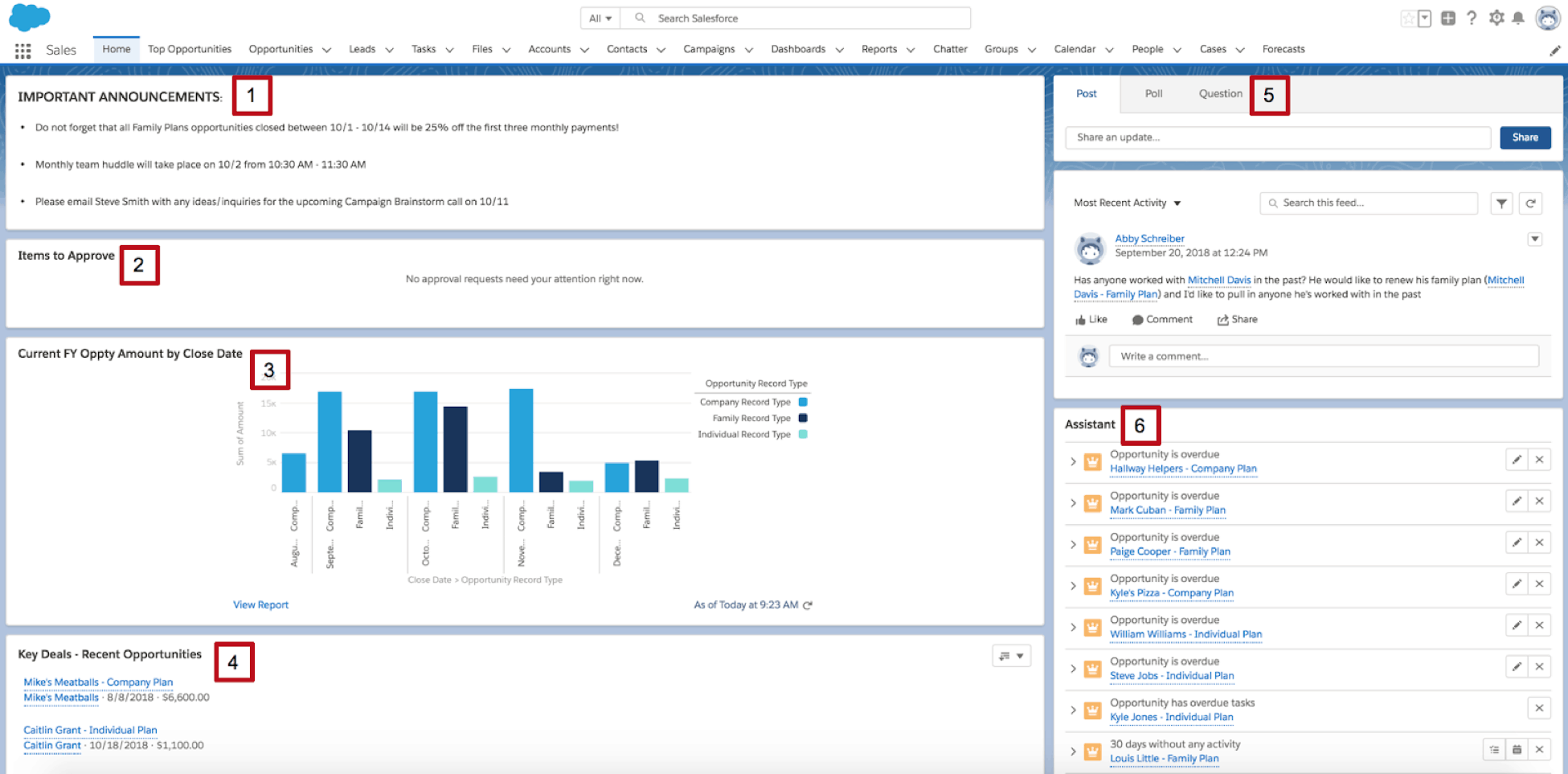Switch to the Question publisher tab
Image resolution: width=1568 pixels, height=774 pixels.
[x=1220, y=94]
